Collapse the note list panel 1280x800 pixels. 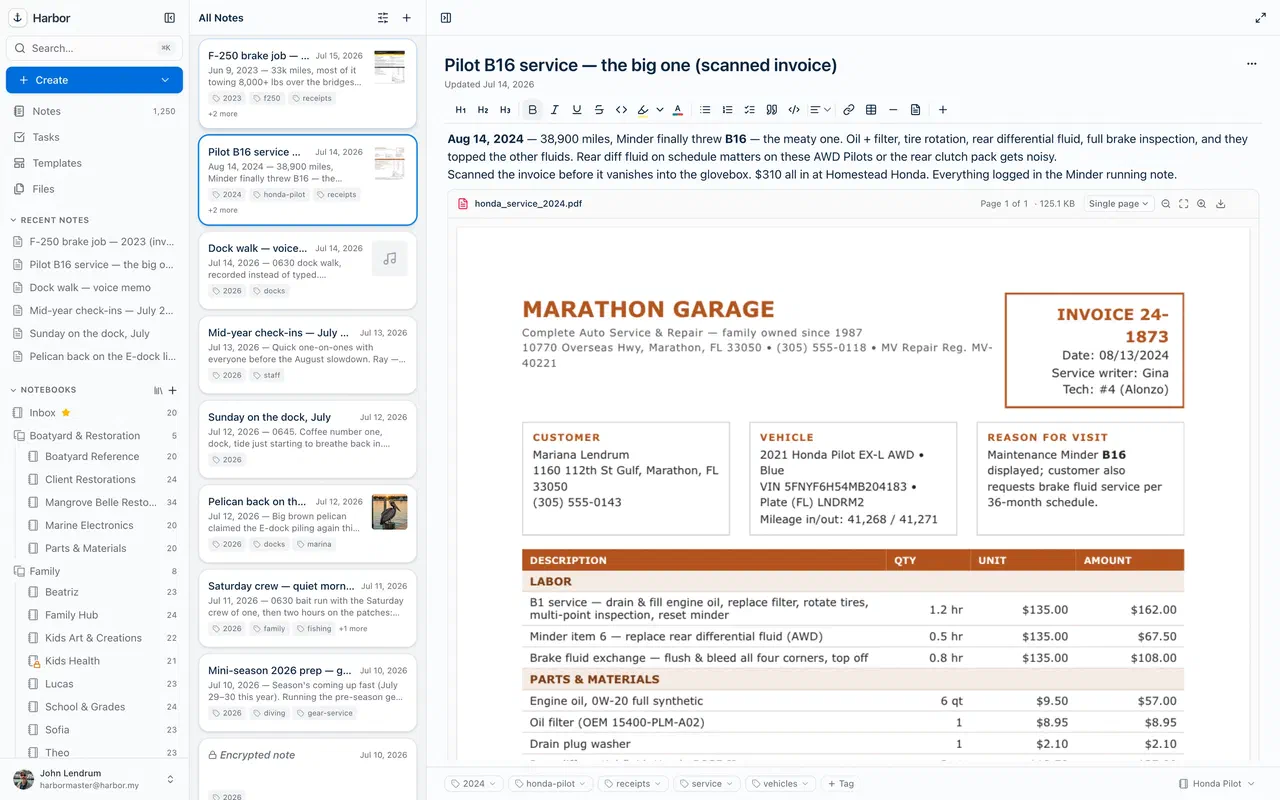446,18
